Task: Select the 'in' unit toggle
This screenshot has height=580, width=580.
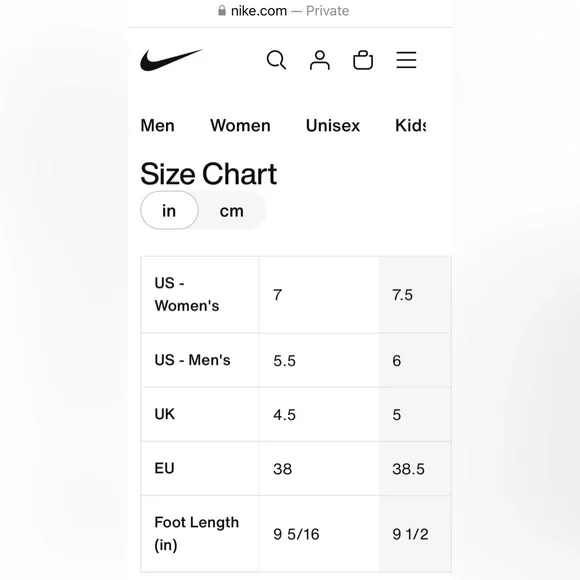Action: (x=169, y=210)
